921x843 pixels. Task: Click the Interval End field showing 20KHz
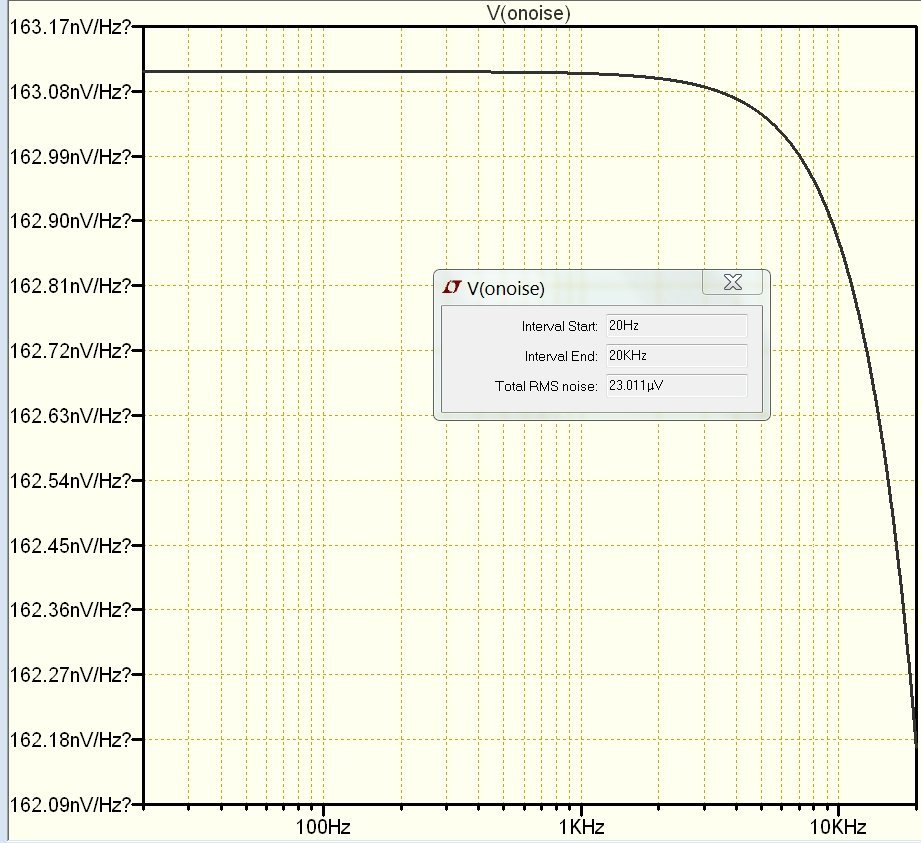click(676, 356)
